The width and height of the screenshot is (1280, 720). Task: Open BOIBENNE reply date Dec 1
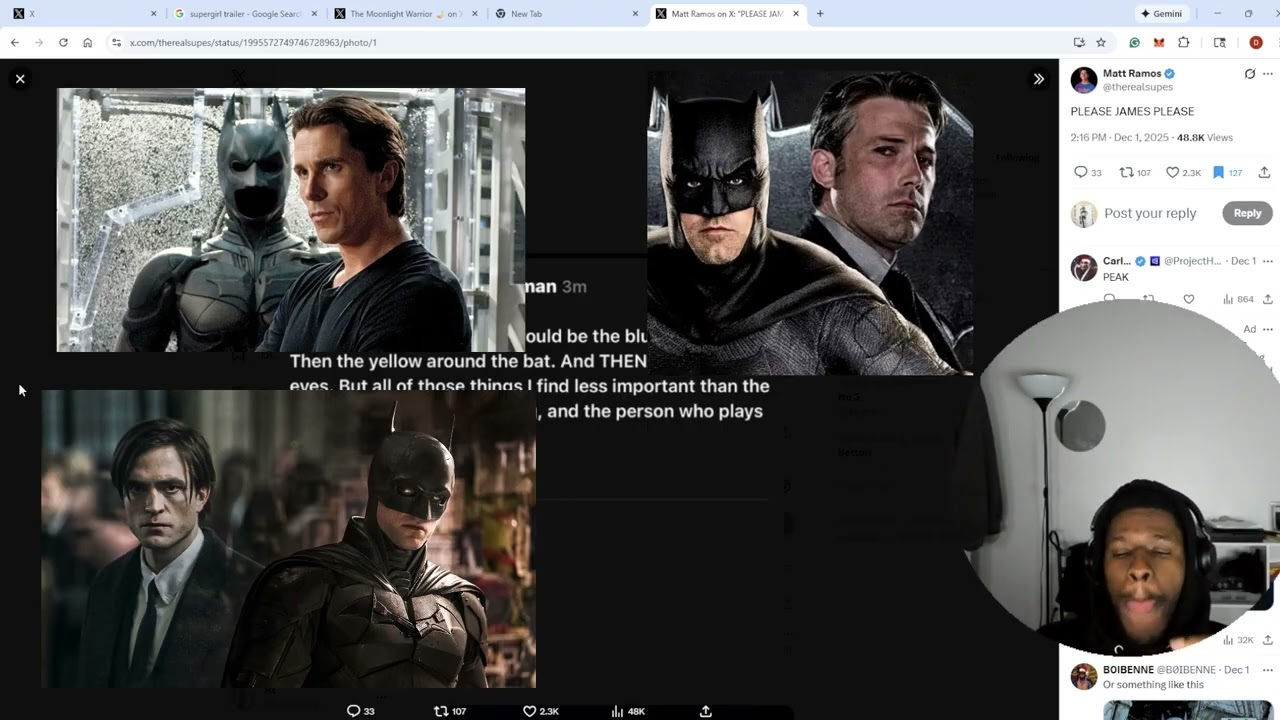click(1237, 670)
